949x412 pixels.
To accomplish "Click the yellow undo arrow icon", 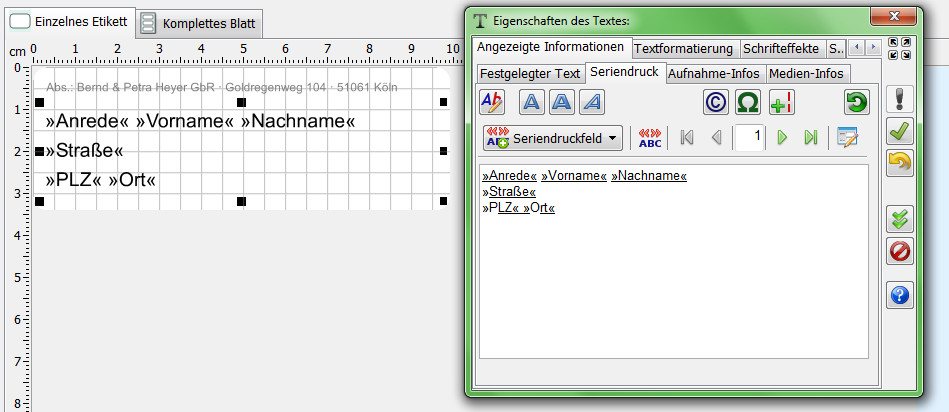I will coord(900,163).
